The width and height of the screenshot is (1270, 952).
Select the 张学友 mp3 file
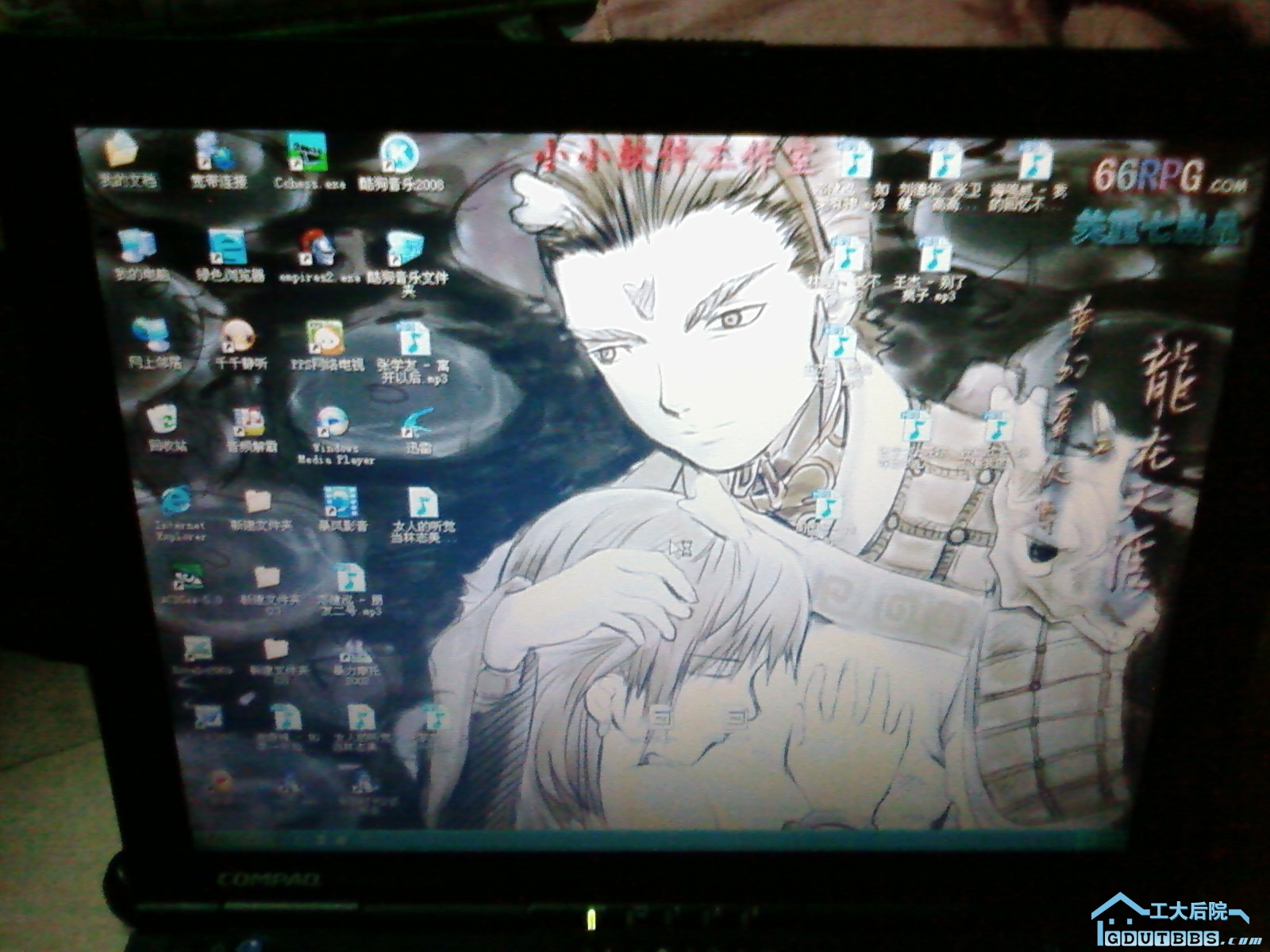(x=413, y=340)
